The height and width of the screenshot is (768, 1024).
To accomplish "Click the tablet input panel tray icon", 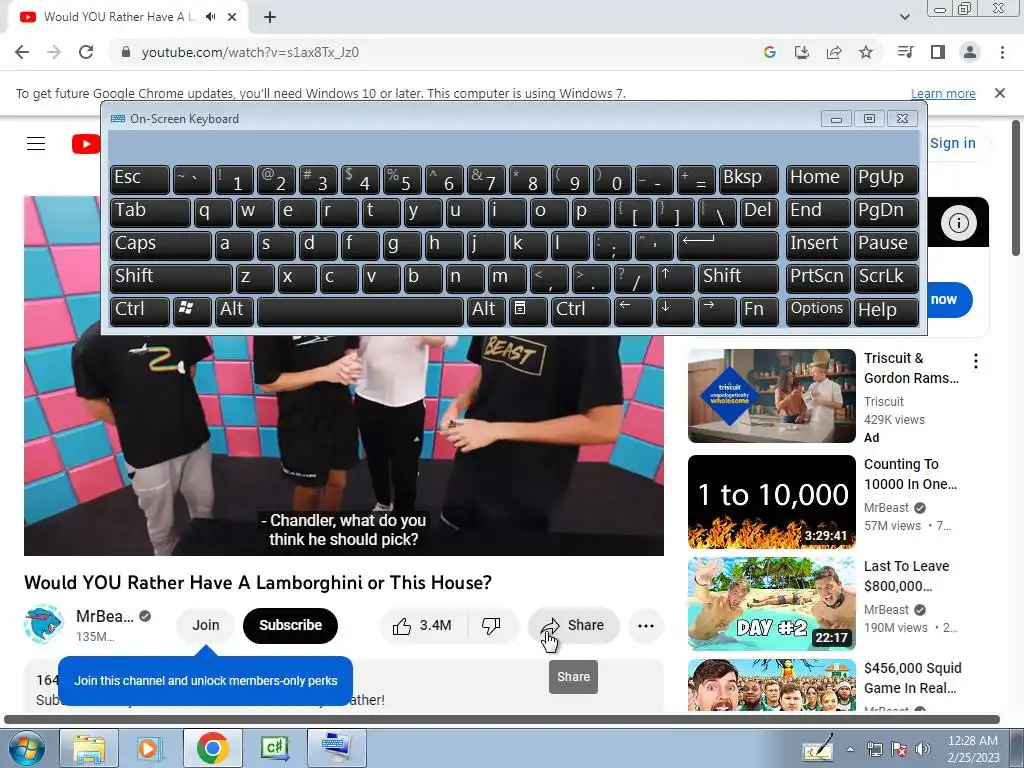I will pos(818,748).
